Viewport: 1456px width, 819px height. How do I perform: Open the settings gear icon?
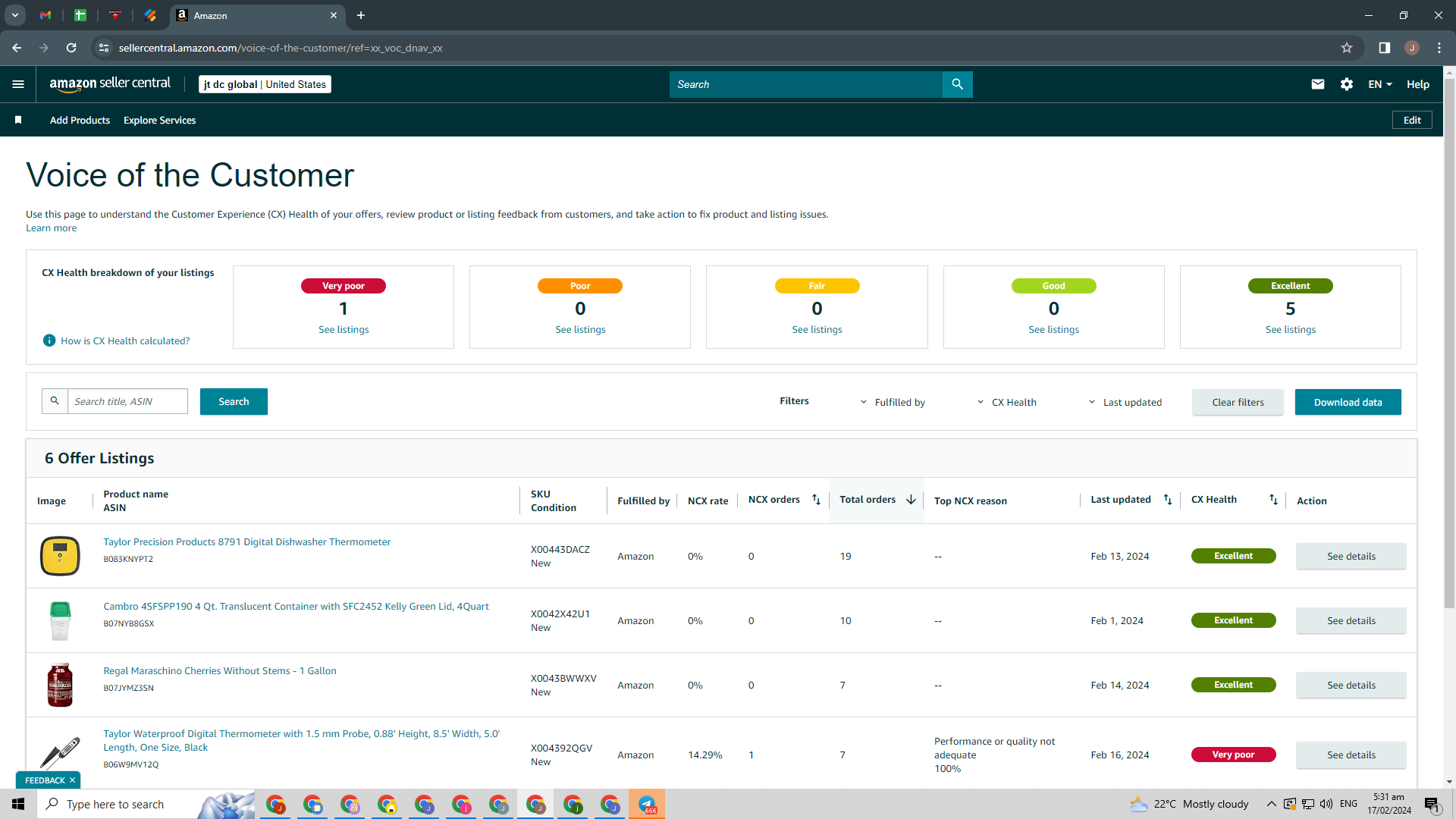pyautogui.click(x=1347, y=84)
